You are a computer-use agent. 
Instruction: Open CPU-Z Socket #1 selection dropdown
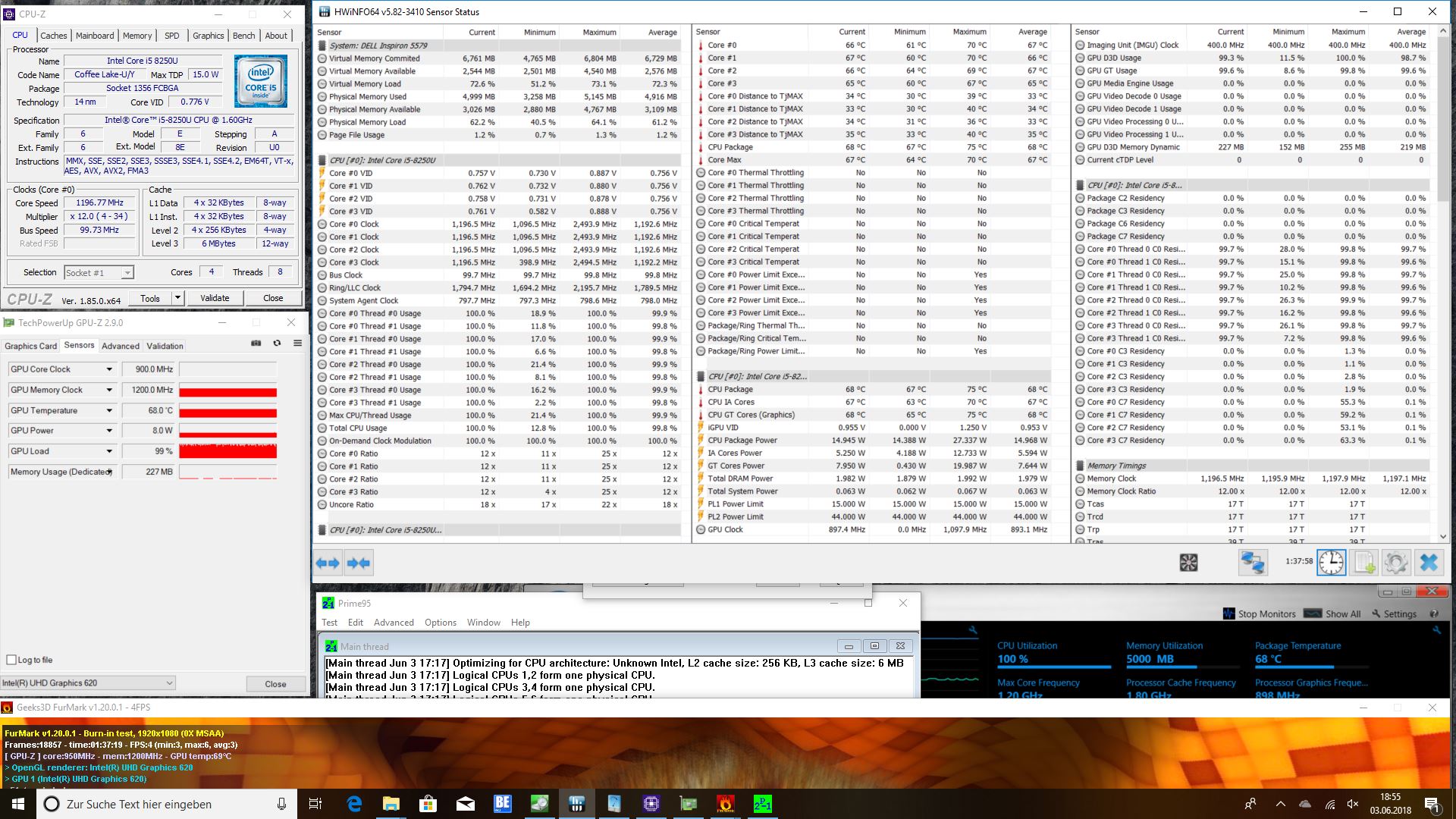pyautogui.click(x=99, y=272)
